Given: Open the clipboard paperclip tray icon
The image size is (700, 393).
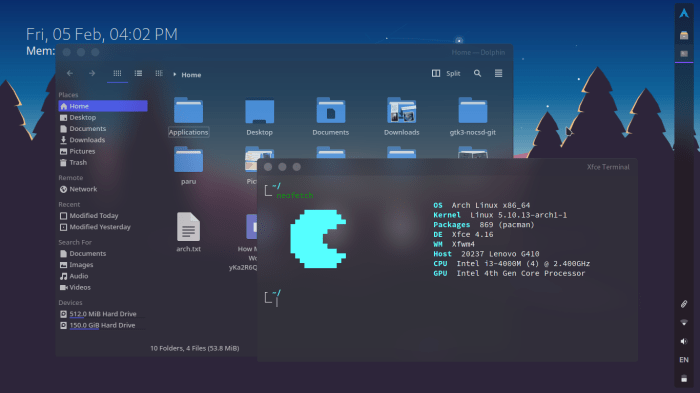Looking at the screenshot, I should [684, 304].
